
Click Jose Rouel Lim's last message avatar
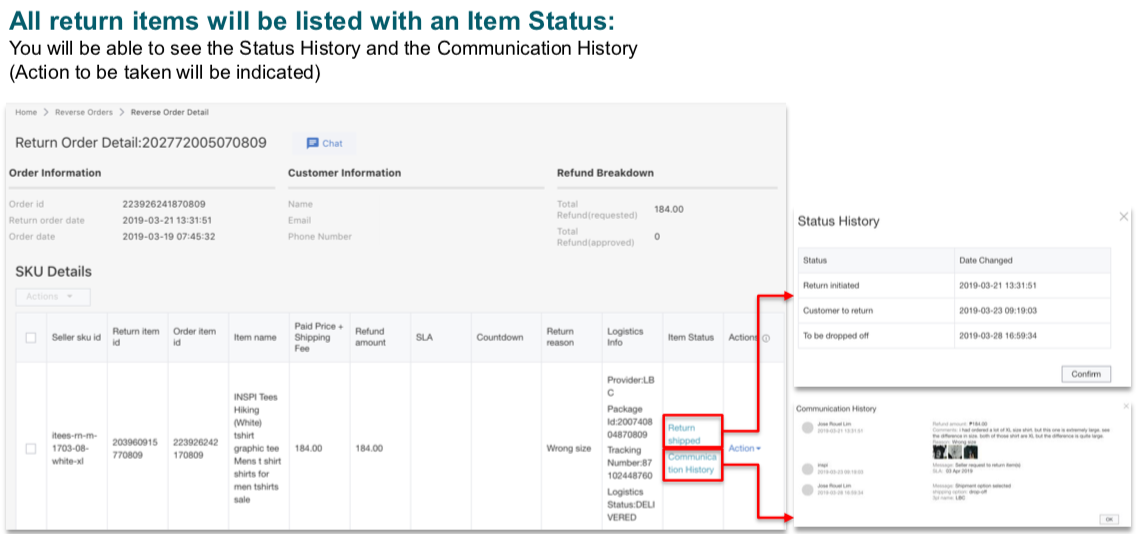807,488
